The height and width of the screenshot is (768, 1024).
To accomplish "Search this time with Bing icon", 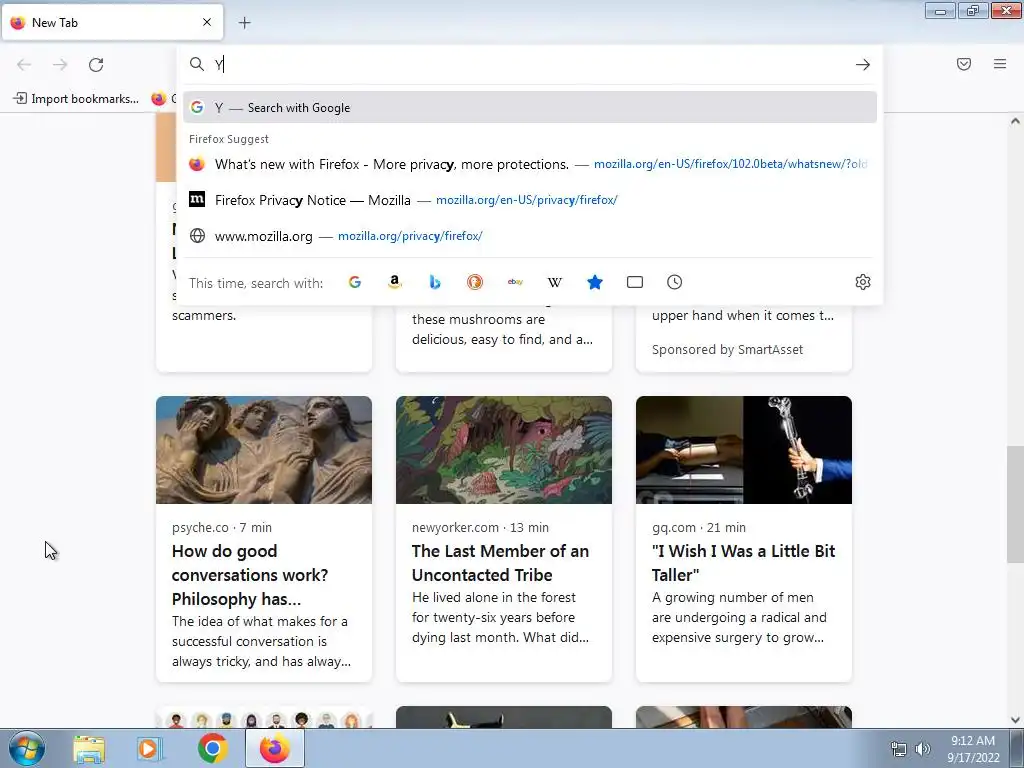I will [x=435, y=282].
